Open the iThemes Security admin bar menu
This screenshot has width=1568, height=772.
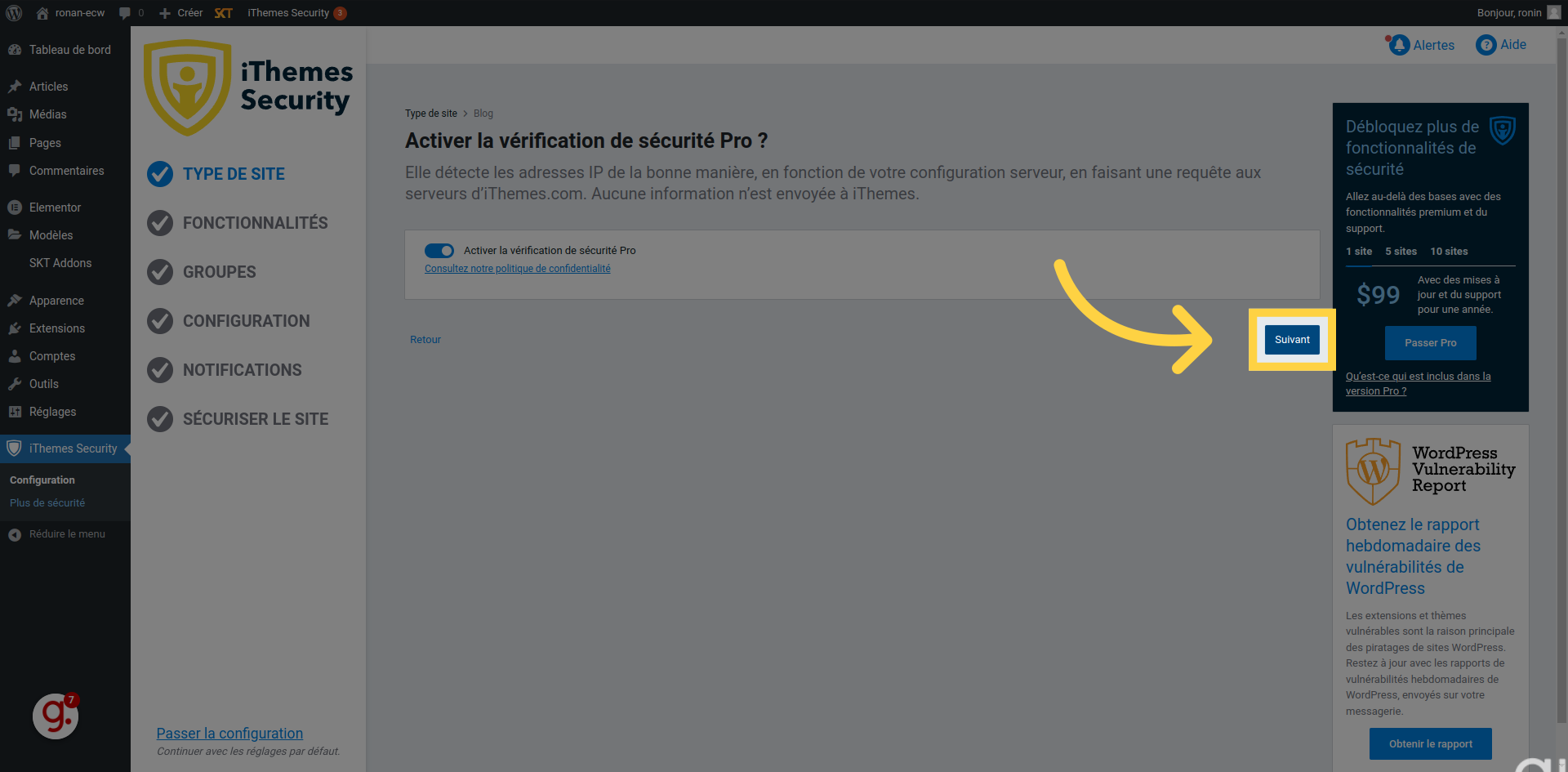[x=297, y=13]
